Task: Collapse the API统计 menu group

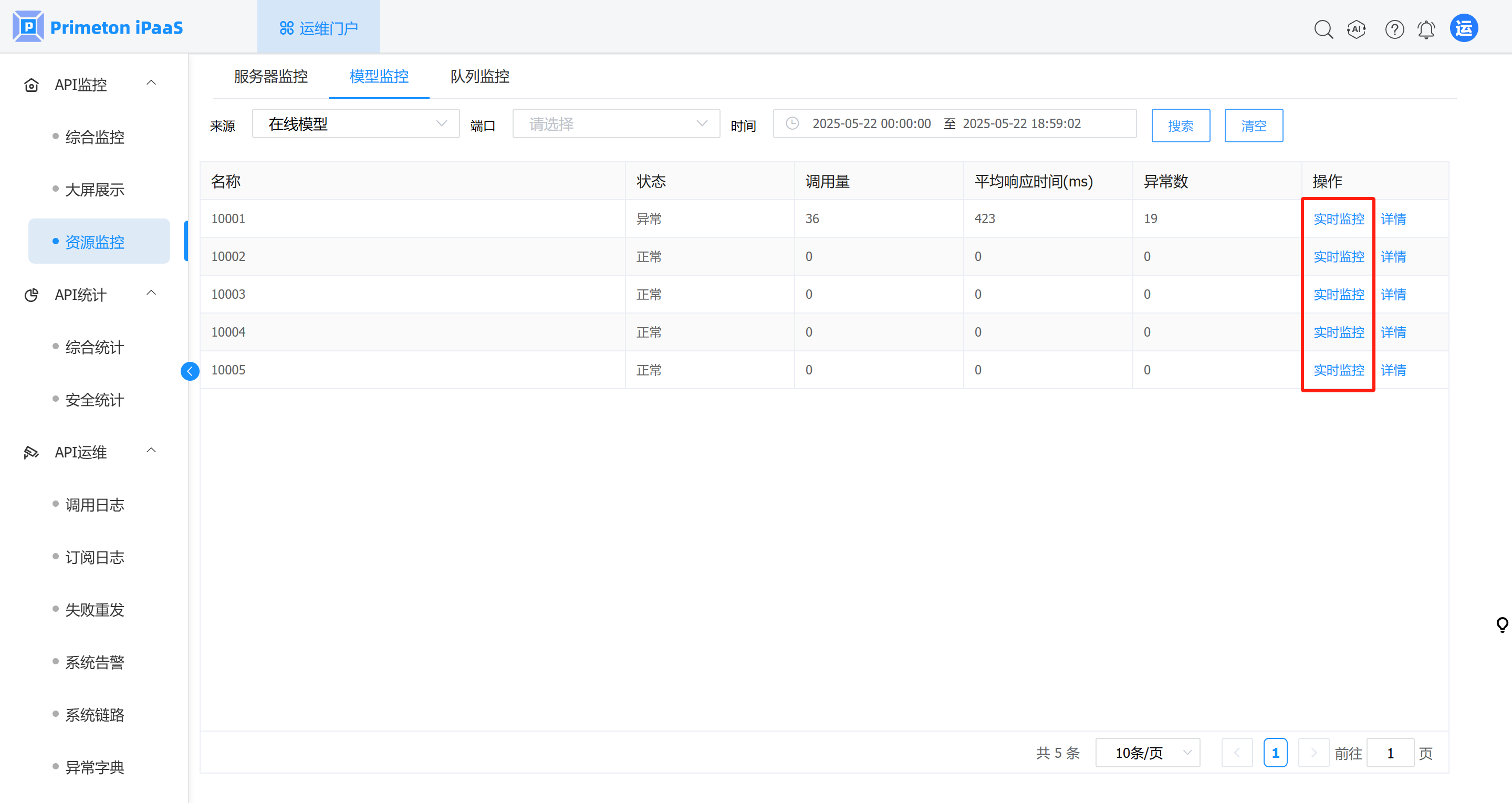Action: [x=151, y=294]
